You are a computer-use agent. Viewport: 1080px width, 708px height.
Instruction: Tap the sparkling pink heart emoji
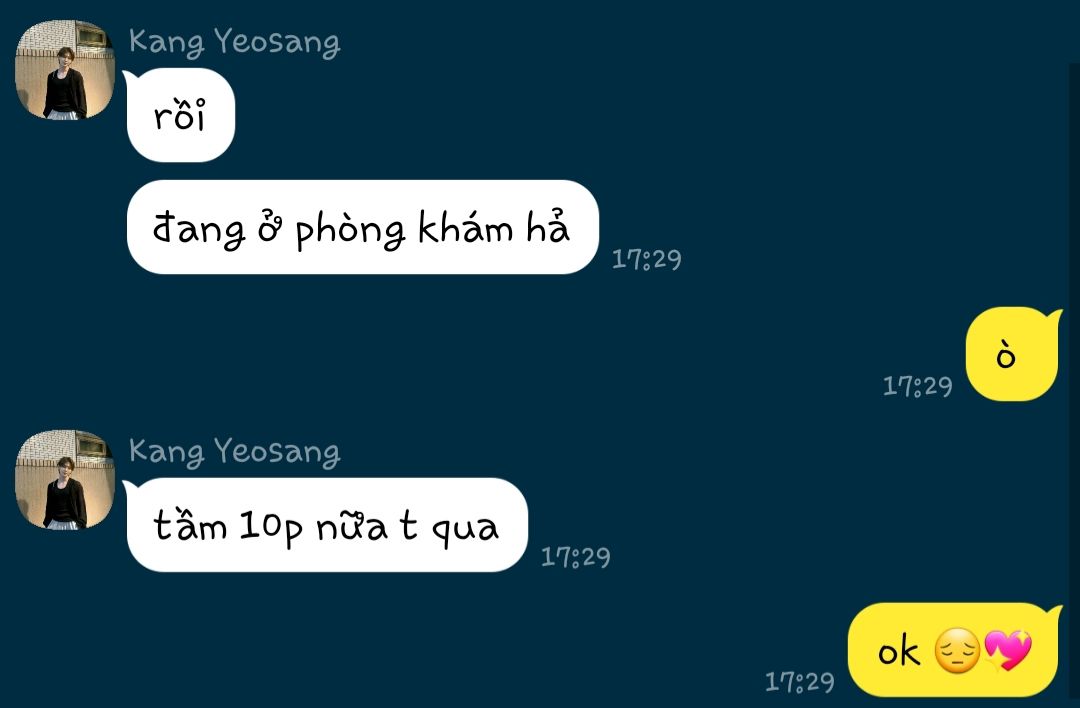tap(1008, 650)
